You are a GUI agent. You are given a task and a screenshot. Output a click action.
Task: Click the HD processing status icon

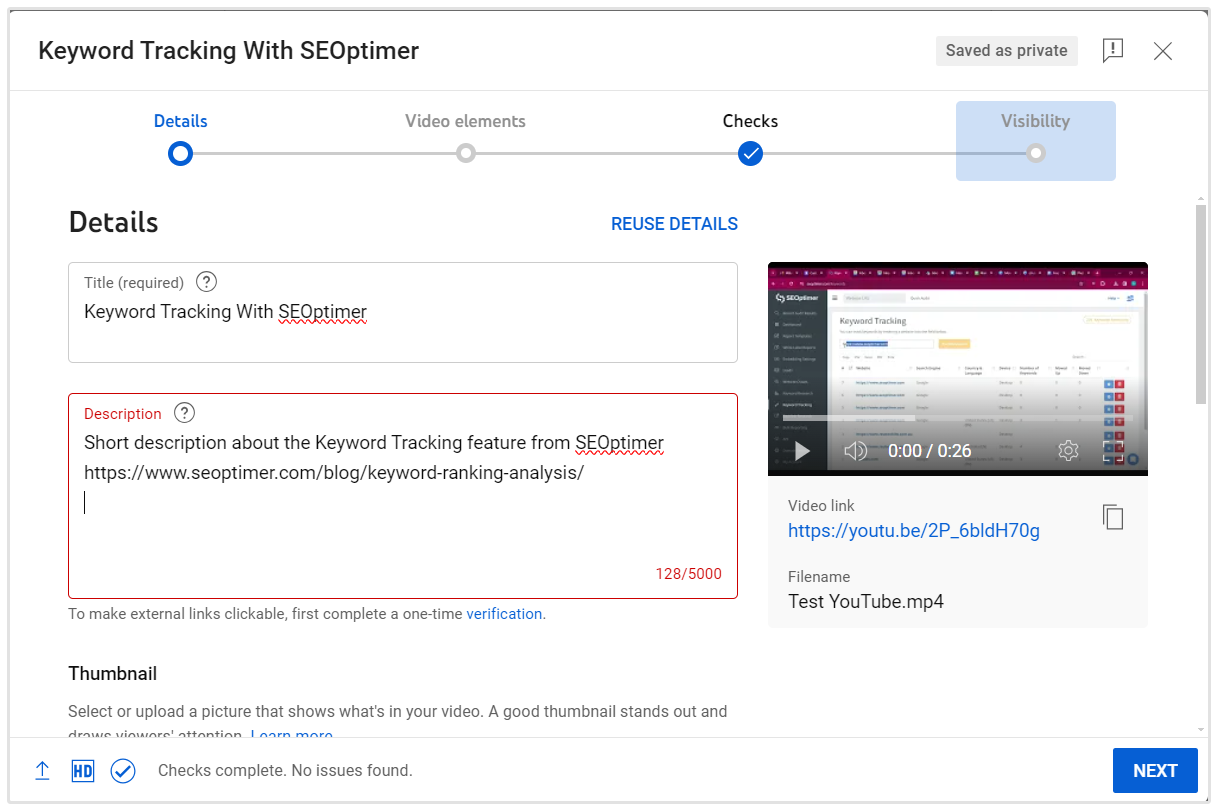[82, 771]
